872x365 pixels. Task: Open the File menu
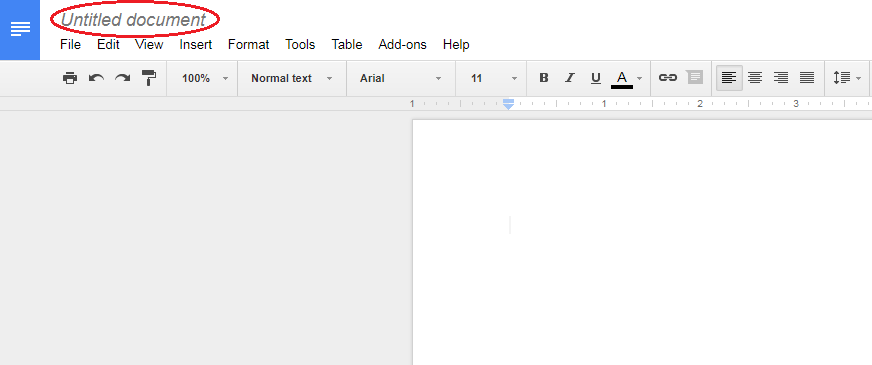[71, 45]
